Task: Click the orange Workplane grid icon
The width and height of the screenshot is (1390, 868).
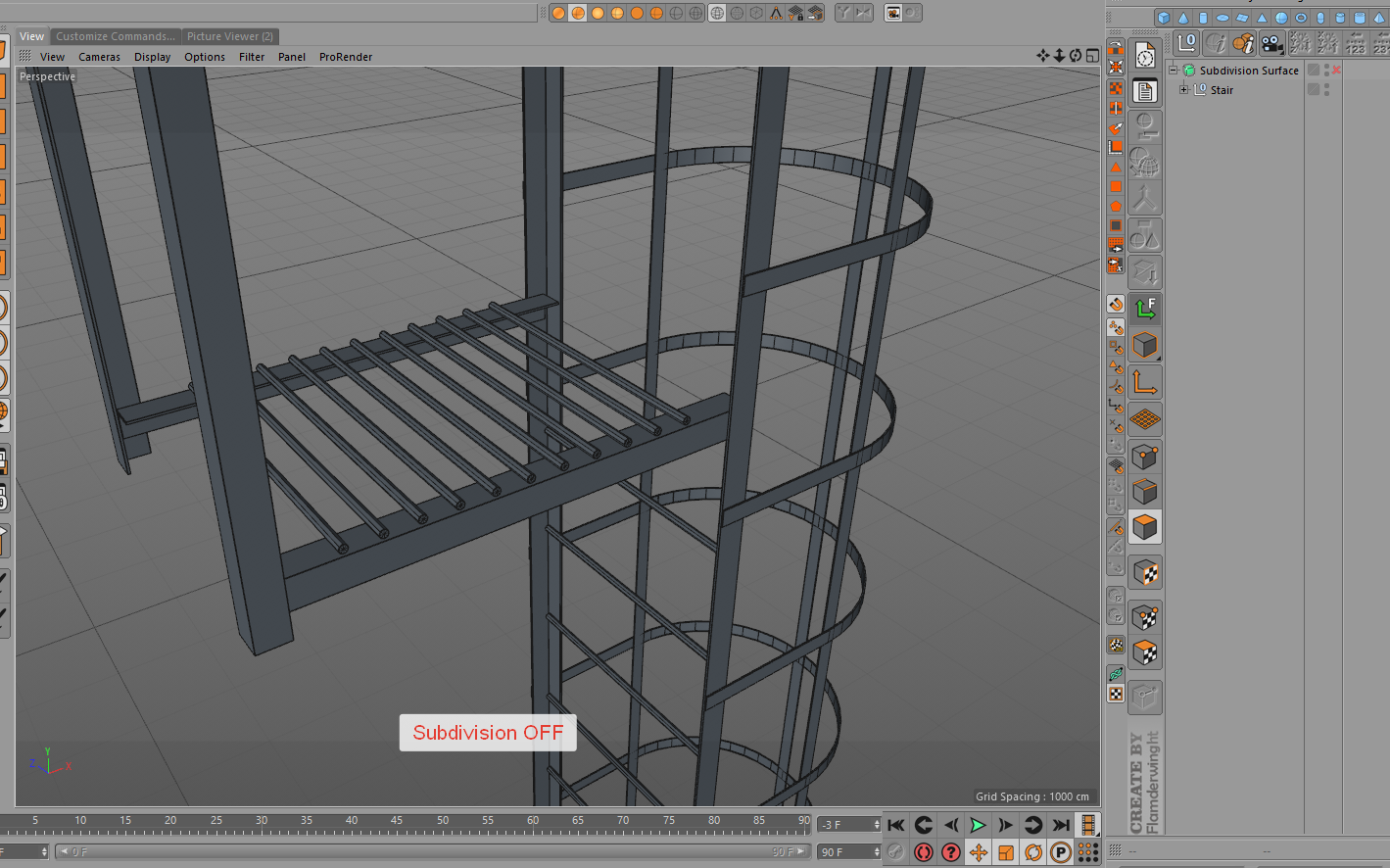Action: tap(1145, 419)
